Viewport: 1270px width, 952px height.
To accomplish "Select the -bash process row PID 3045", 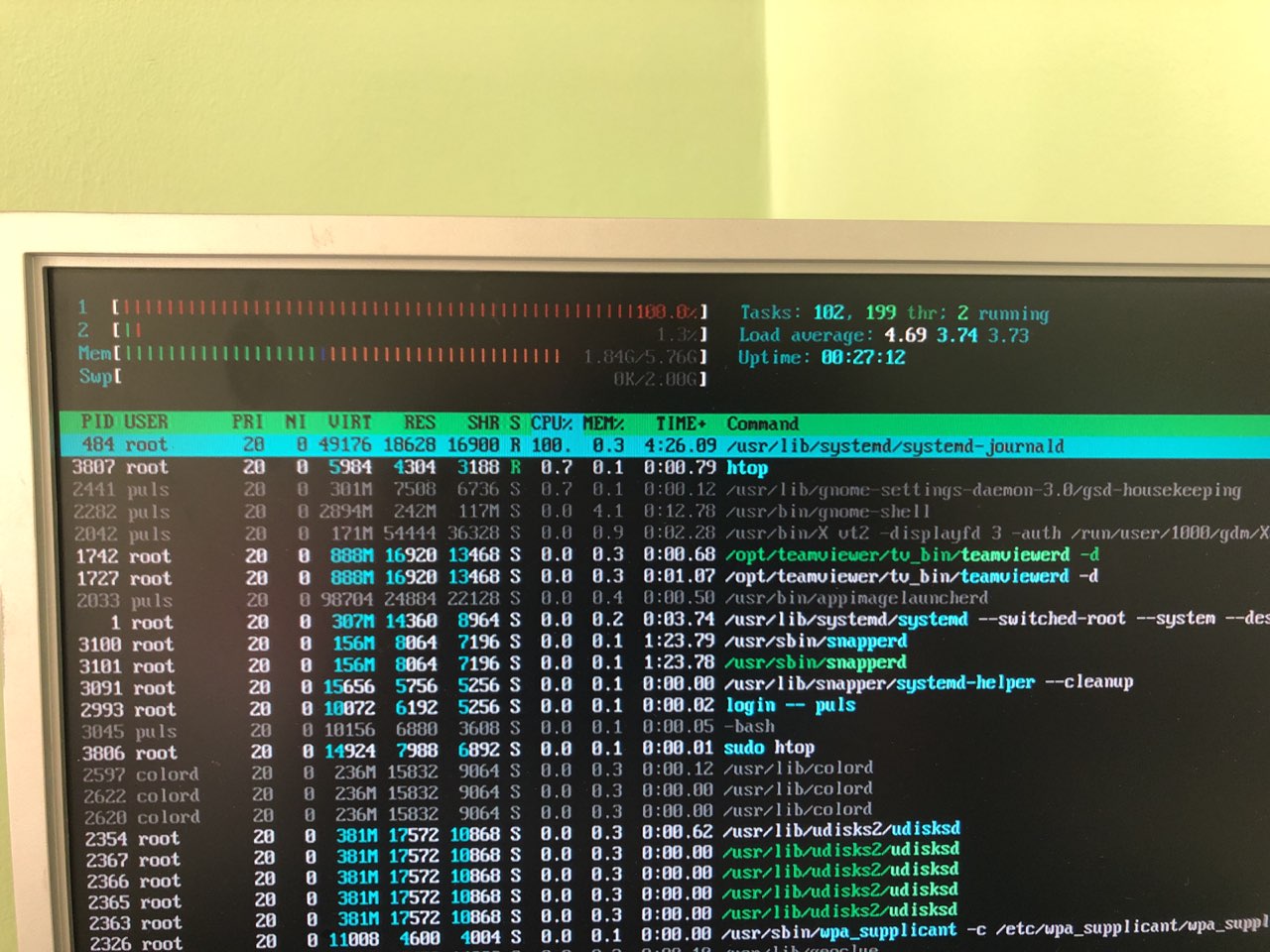I will pos(665,730).
